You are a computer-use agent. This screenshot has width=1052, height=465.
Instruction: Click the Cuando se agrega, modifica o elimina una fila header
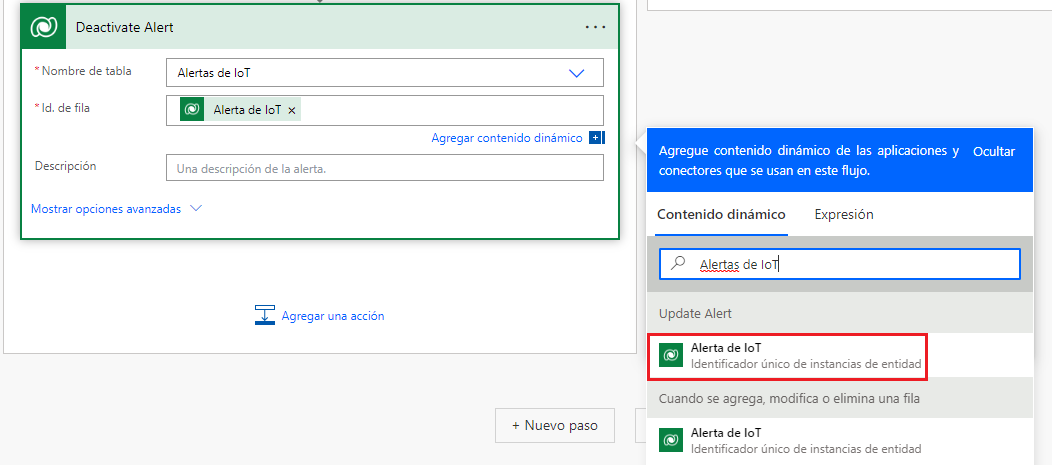coord(840,398)
